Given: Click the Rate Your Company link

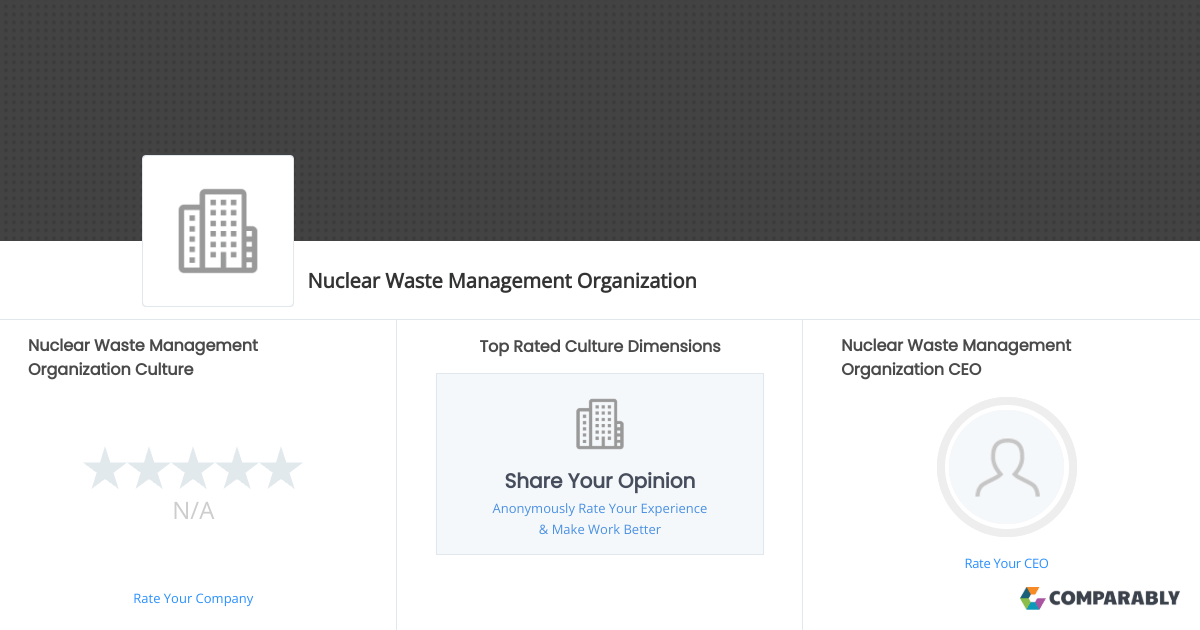Looking at the screenshot, I should (x=193, y=598).
